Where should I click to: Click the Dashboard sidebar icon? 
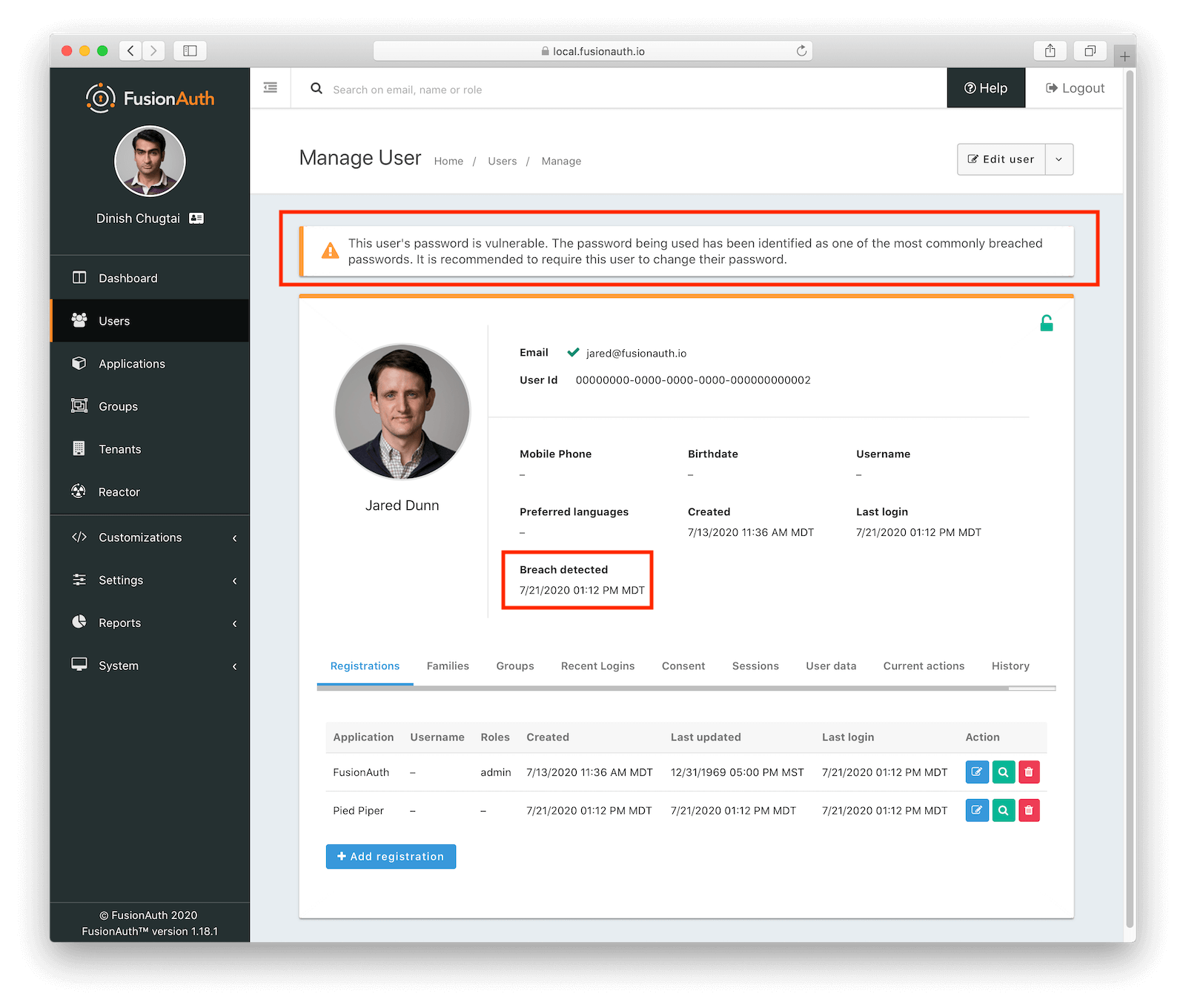pyautogui.click(x=79, y=277)
